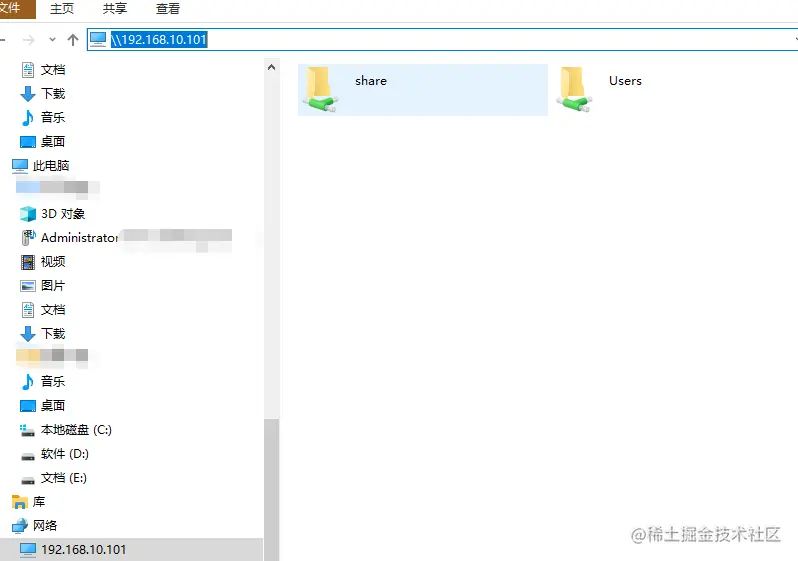Click the 文档 icon under 此电脑
The height and width of the screenshot is (561, 798).
pyautogui.click(x=28, y=310)
